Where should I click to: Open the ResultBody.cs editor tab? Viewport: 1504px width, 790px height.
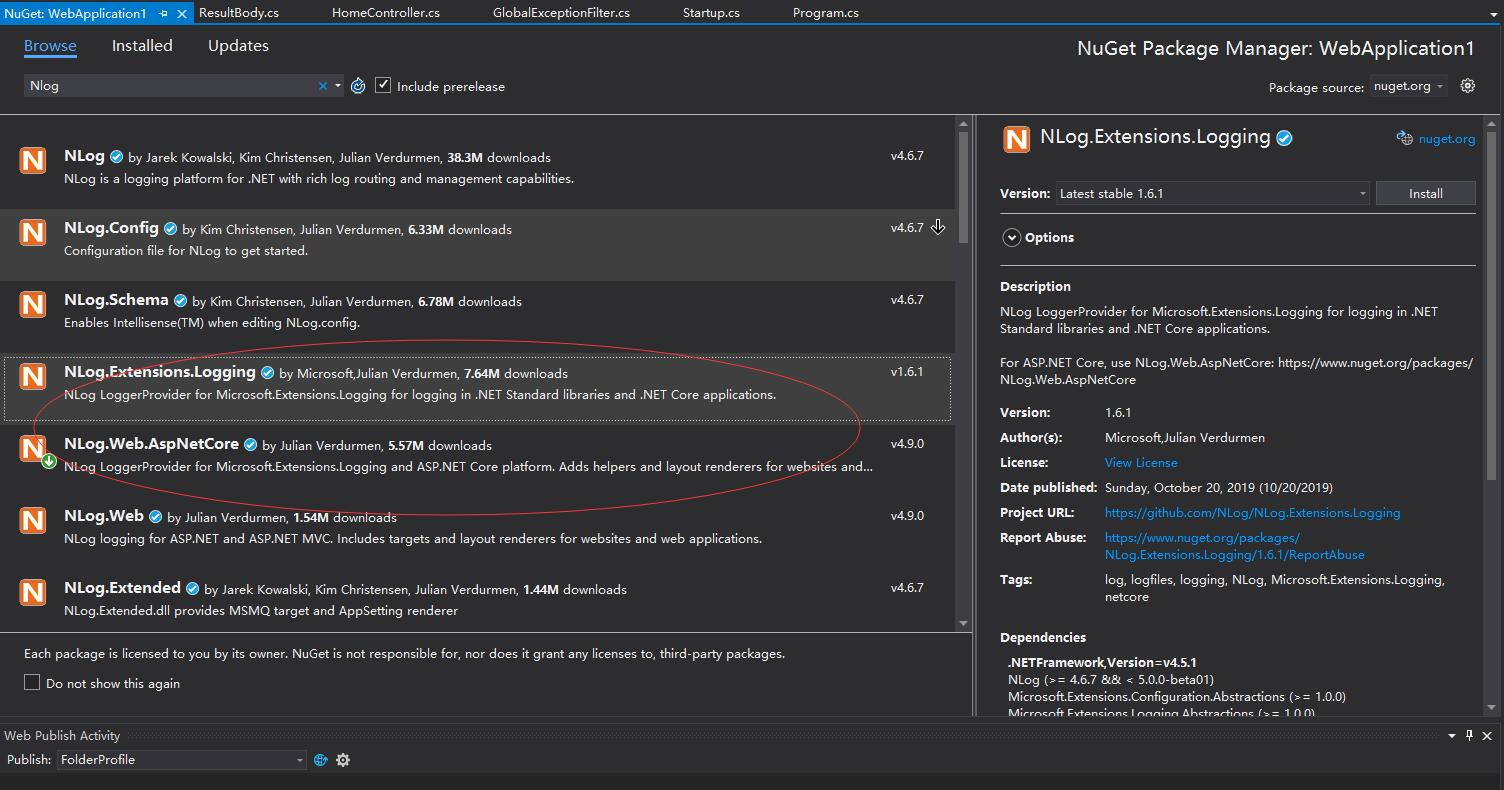click(239, 13)
